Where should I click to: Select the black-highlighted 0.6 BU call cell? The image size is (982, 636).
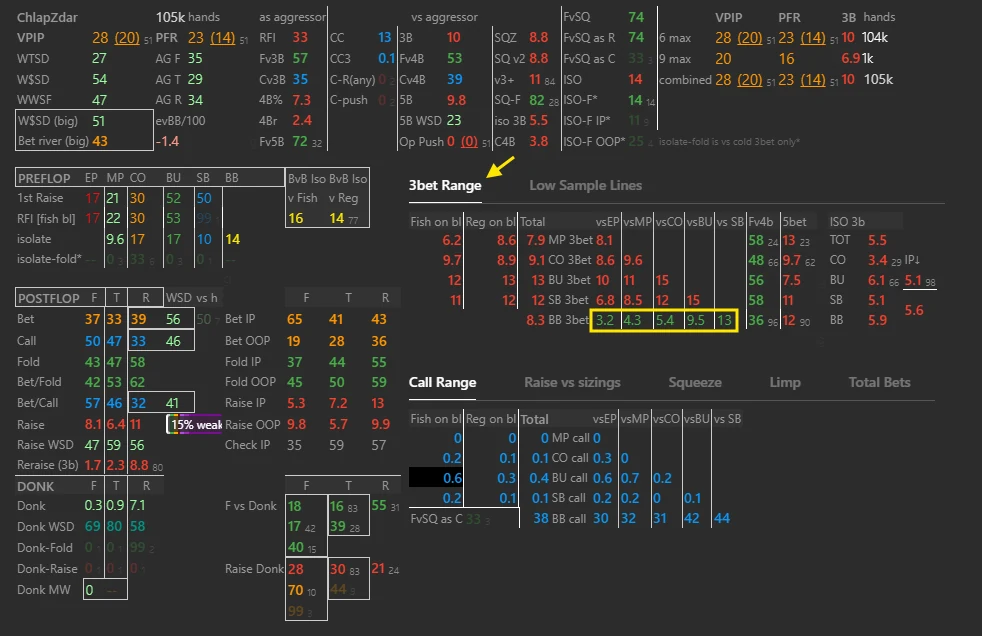tap(436, 478)
